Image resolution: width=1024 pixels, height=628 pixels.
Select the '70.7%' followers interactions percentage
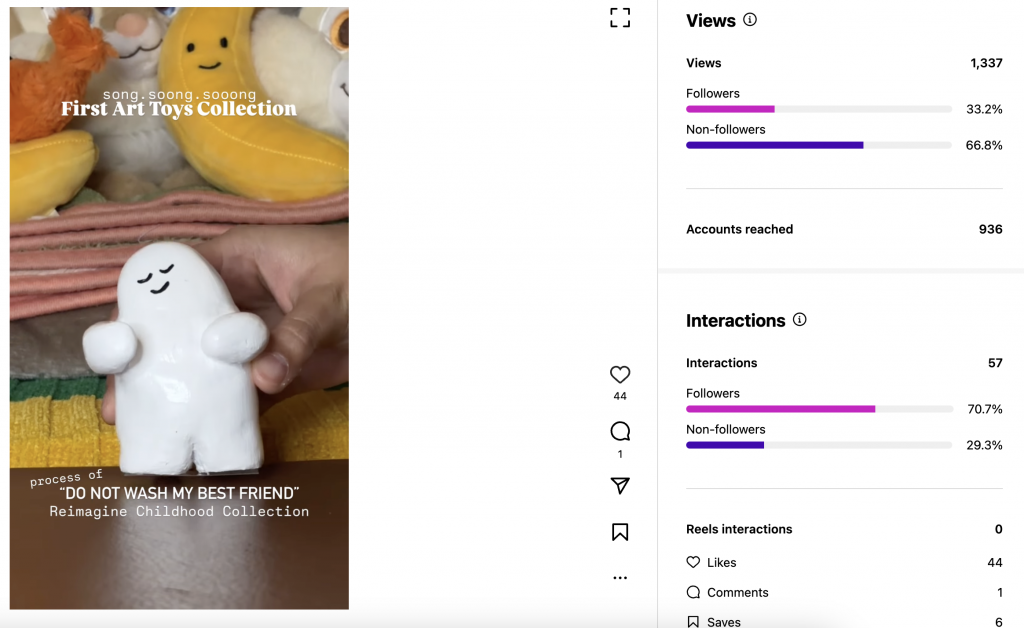click(x=985, y=409)
